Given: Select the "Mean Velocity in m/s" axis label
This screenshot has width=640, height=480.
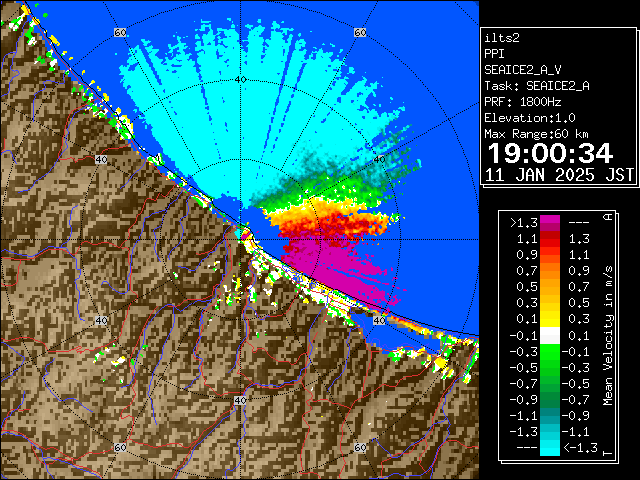Looking at the screenshot, I should pos(608,336).
